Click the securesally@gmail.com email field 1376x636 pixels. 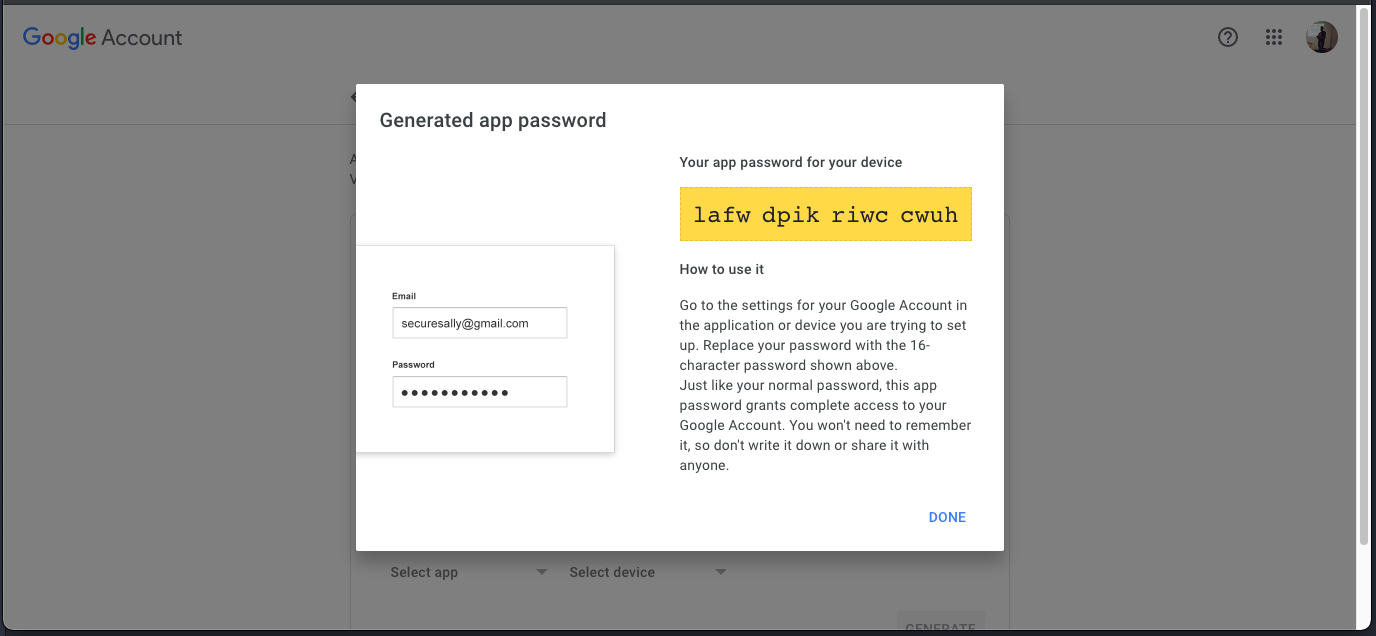(x=480, y=323)
